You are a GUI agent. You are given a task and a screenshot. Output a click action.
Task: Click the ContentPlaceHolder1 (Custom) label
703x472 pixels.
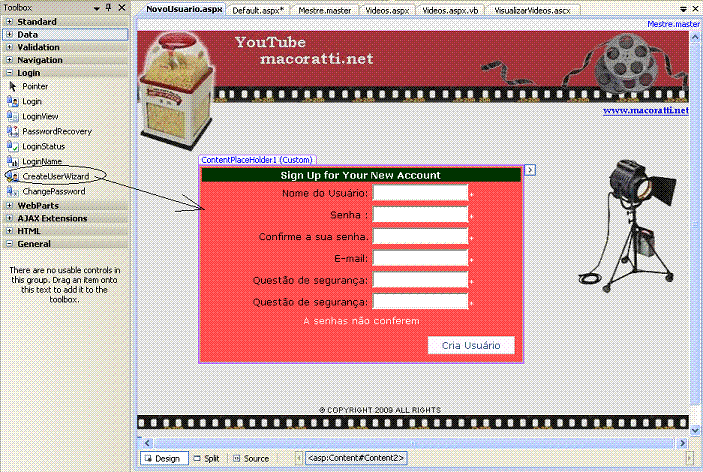click(257, 160)
